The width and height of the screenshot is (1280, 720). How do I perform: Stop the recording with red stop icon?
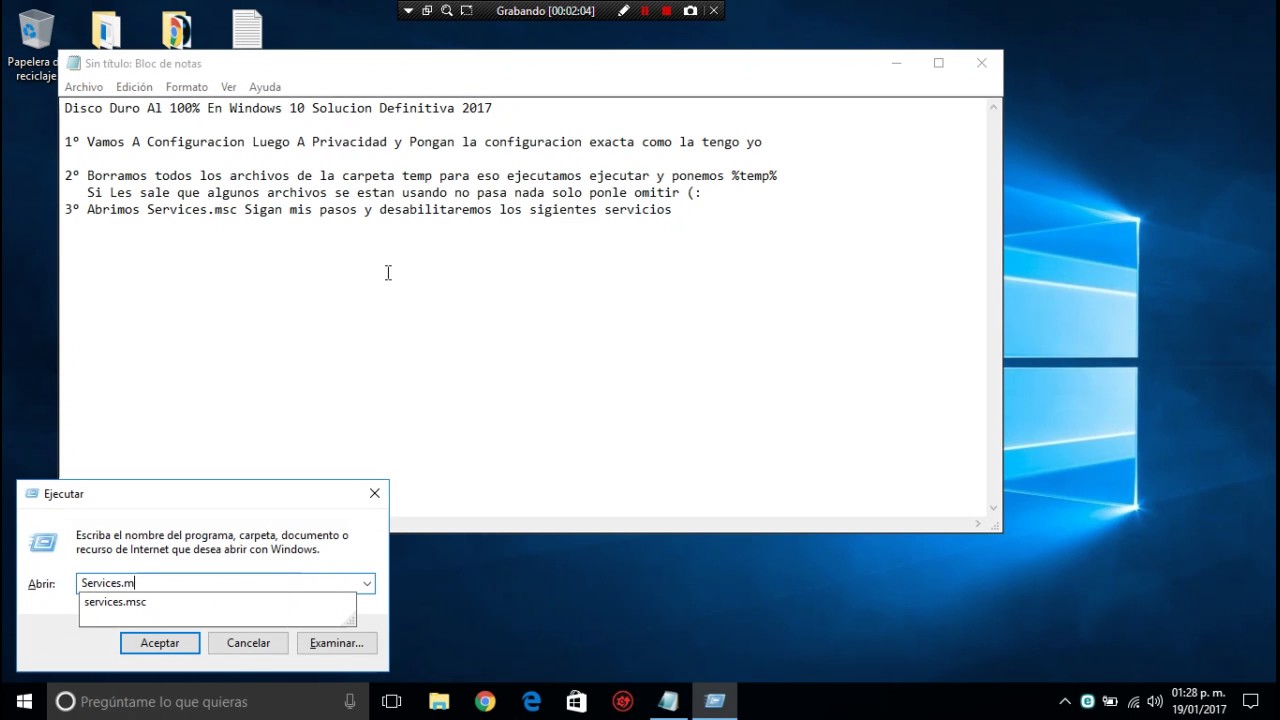tap(667, 11)
